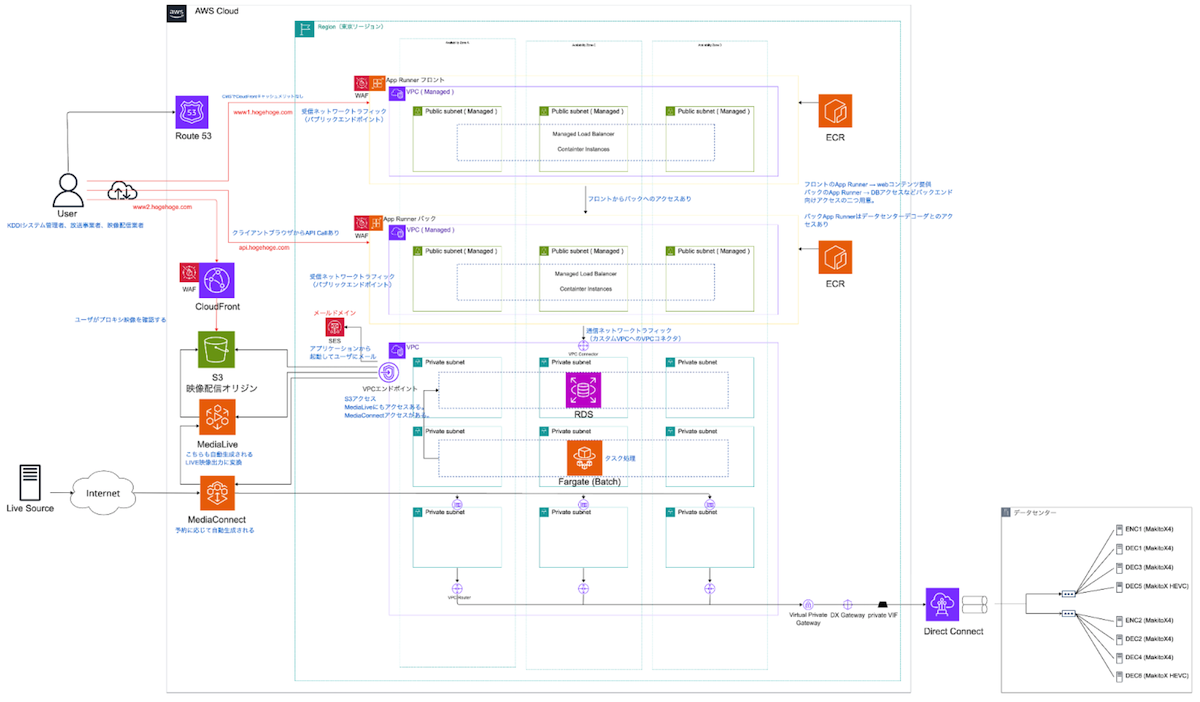The image size is (1200, 702).
Task: Click the green S3 bucket icon
Action: 216,352
